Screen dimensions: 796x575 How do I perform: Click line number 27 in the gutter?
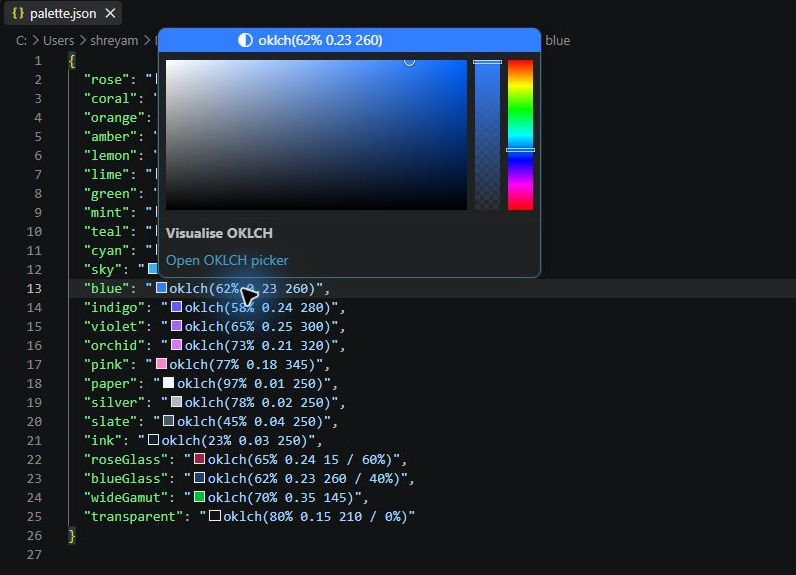coord(34,554)
